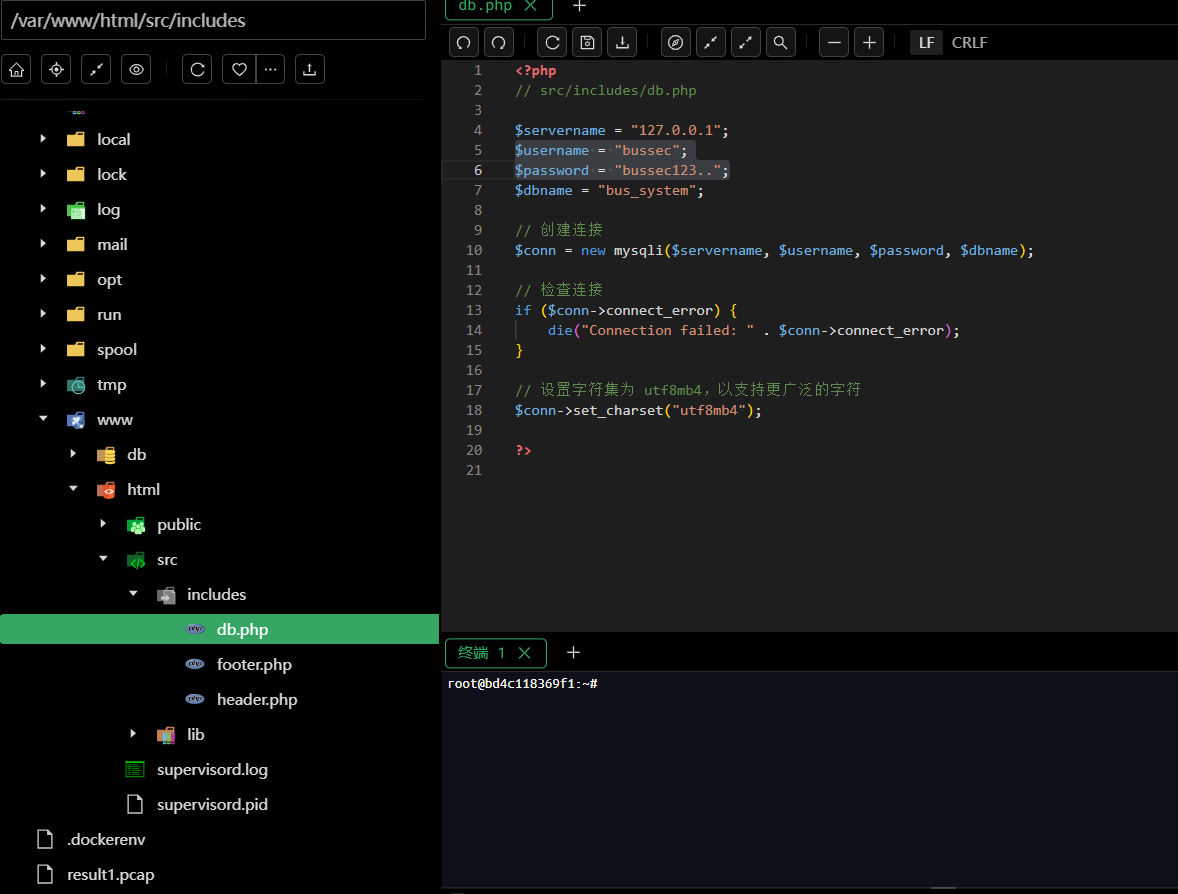
Task: Open footer.php in the file tree
Action: [254, 664]
